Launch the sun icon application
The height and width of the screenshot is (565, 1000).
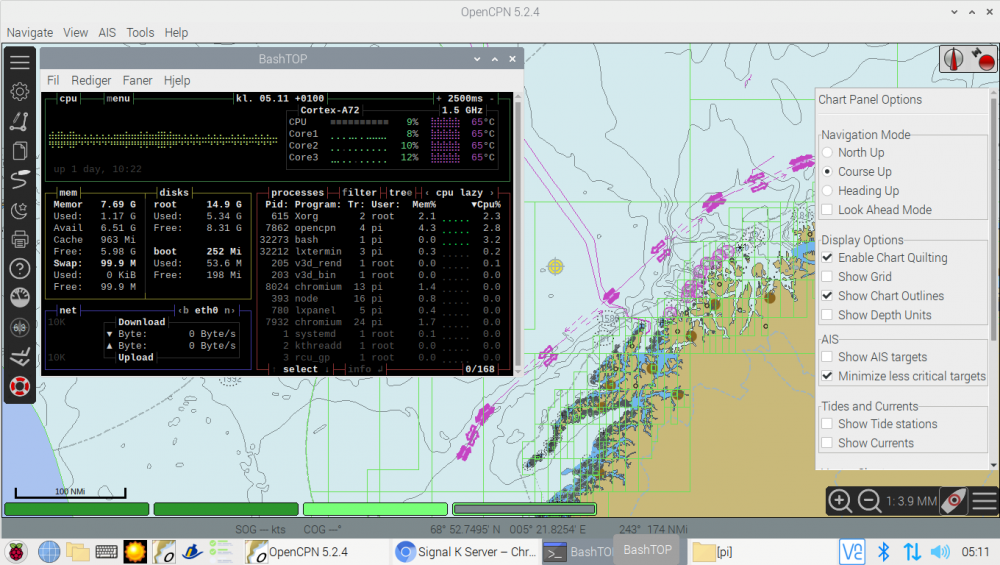point(135,552)
